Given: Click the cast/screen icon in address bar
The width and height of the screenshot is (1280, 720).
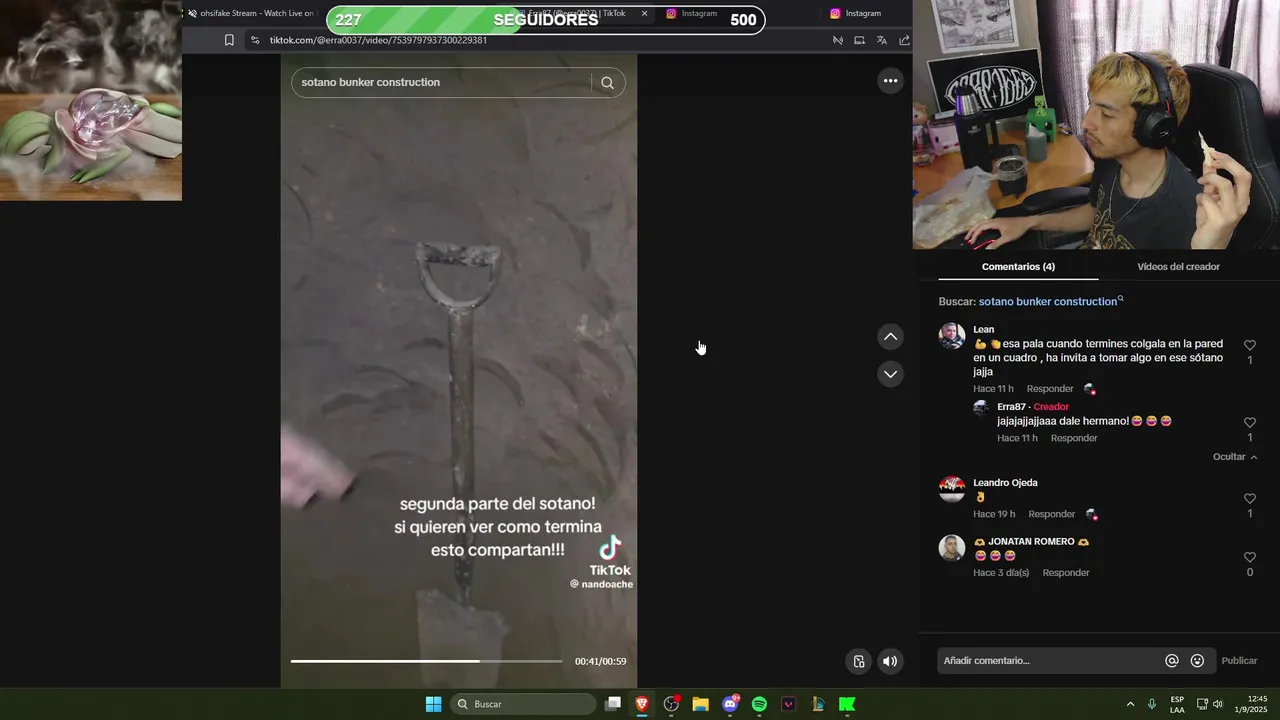Looking at the screenshot, I should [x=859, y=40].
